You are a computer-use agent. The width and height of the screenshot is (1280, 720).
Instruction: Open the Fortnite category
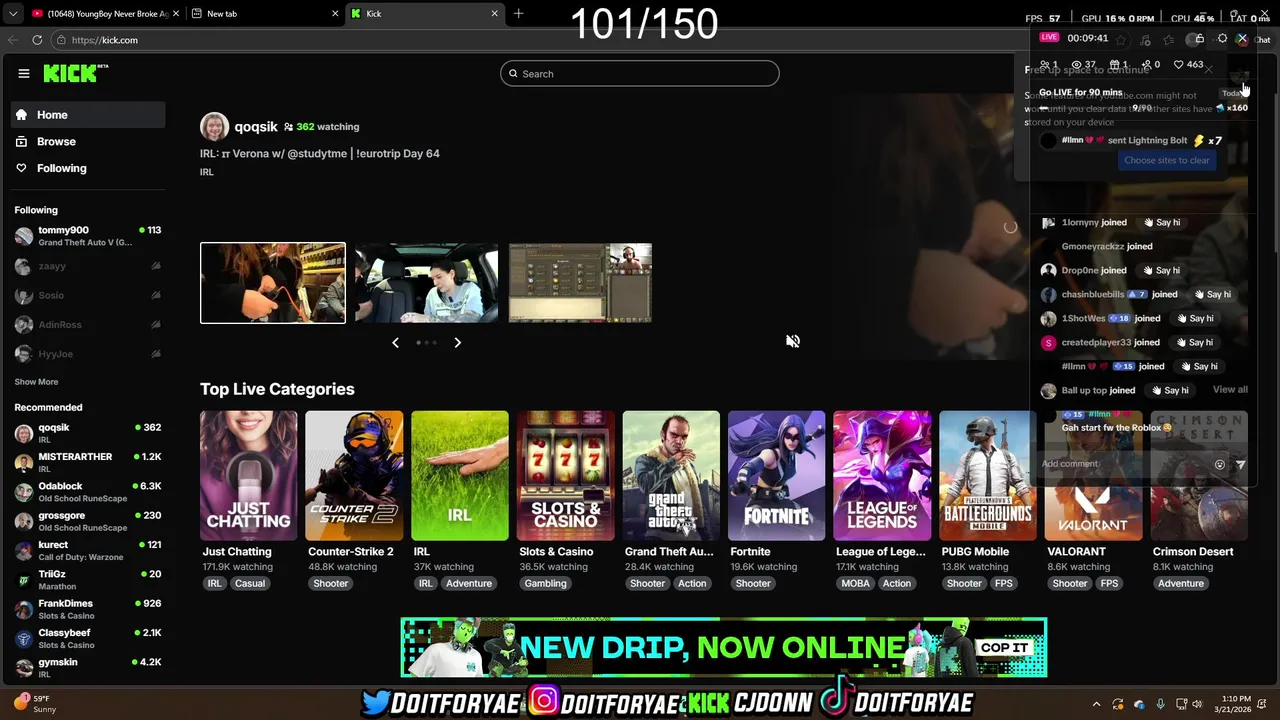777,476
